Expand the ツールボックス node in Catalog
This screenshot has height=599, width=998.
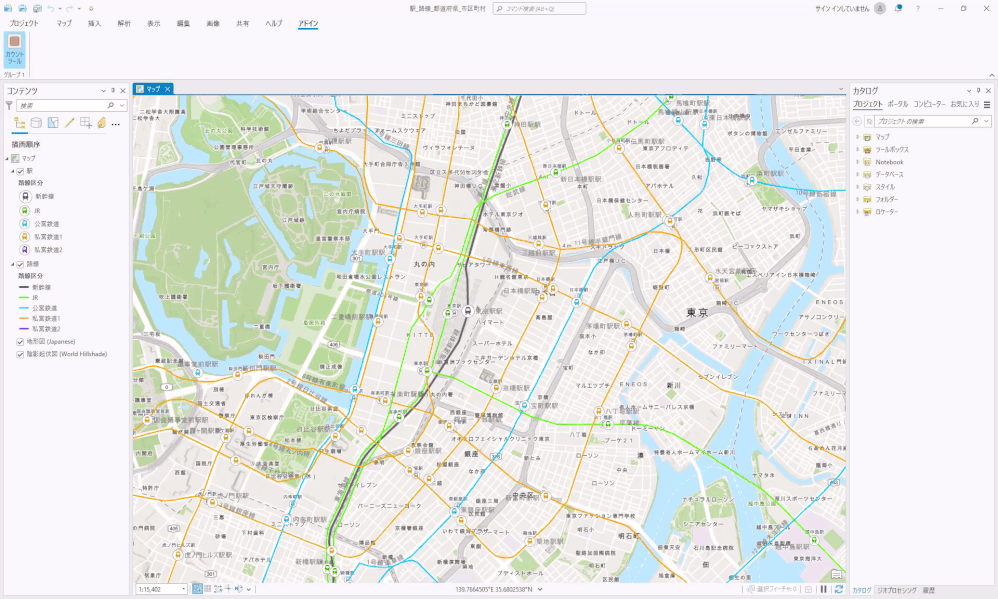coord(857,150)
